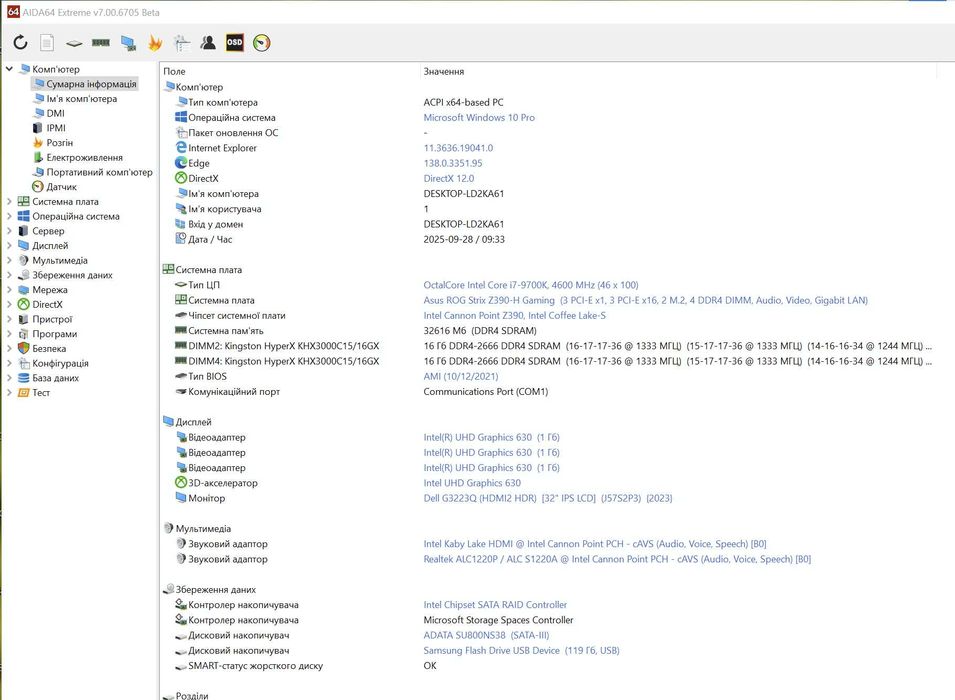955x700 pixels.
Task: Open the SensorPanel gauge icon
Action: coord(261,43)
